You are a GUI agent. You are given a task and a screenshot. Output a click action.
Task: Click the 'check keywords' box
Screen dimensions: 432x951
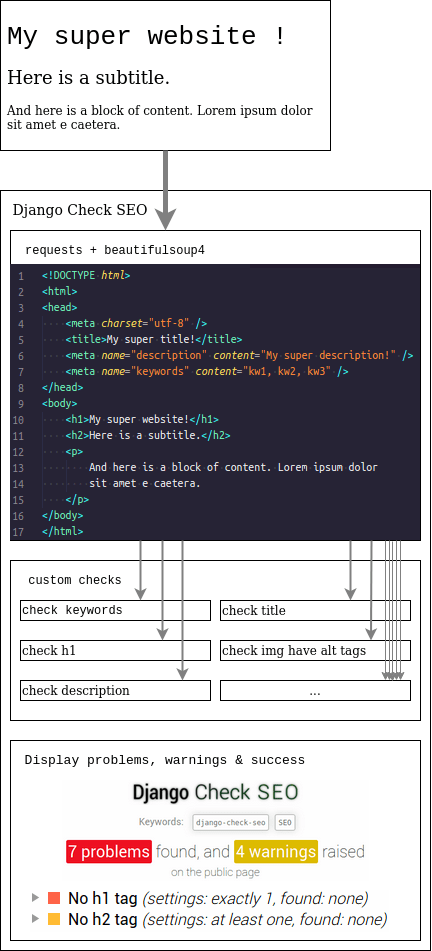pyautogui.click(x=115, y=610)
